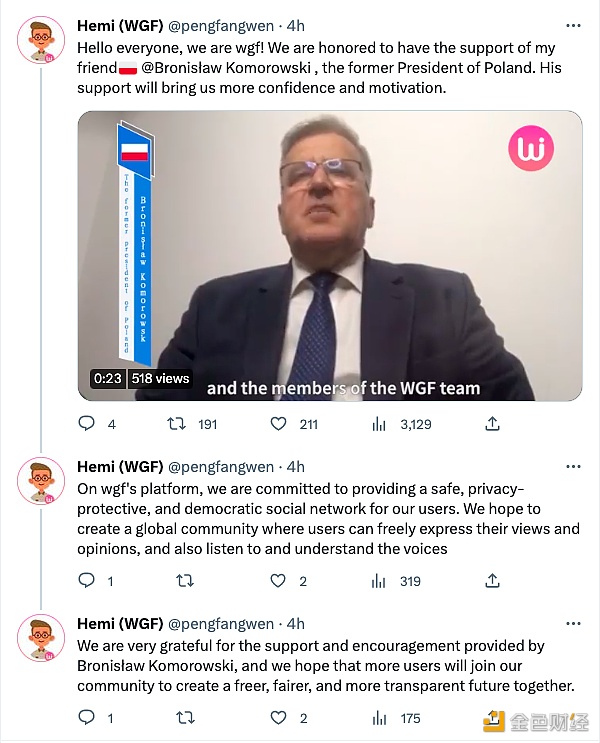Share the first tweet with the video
This screenshot has width=600, height=743.
point(492,424)
